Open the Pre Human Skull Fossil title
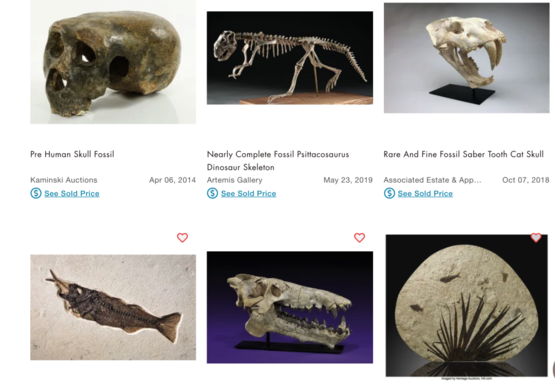Screen dimensions: 555x382 click(72, 154)
